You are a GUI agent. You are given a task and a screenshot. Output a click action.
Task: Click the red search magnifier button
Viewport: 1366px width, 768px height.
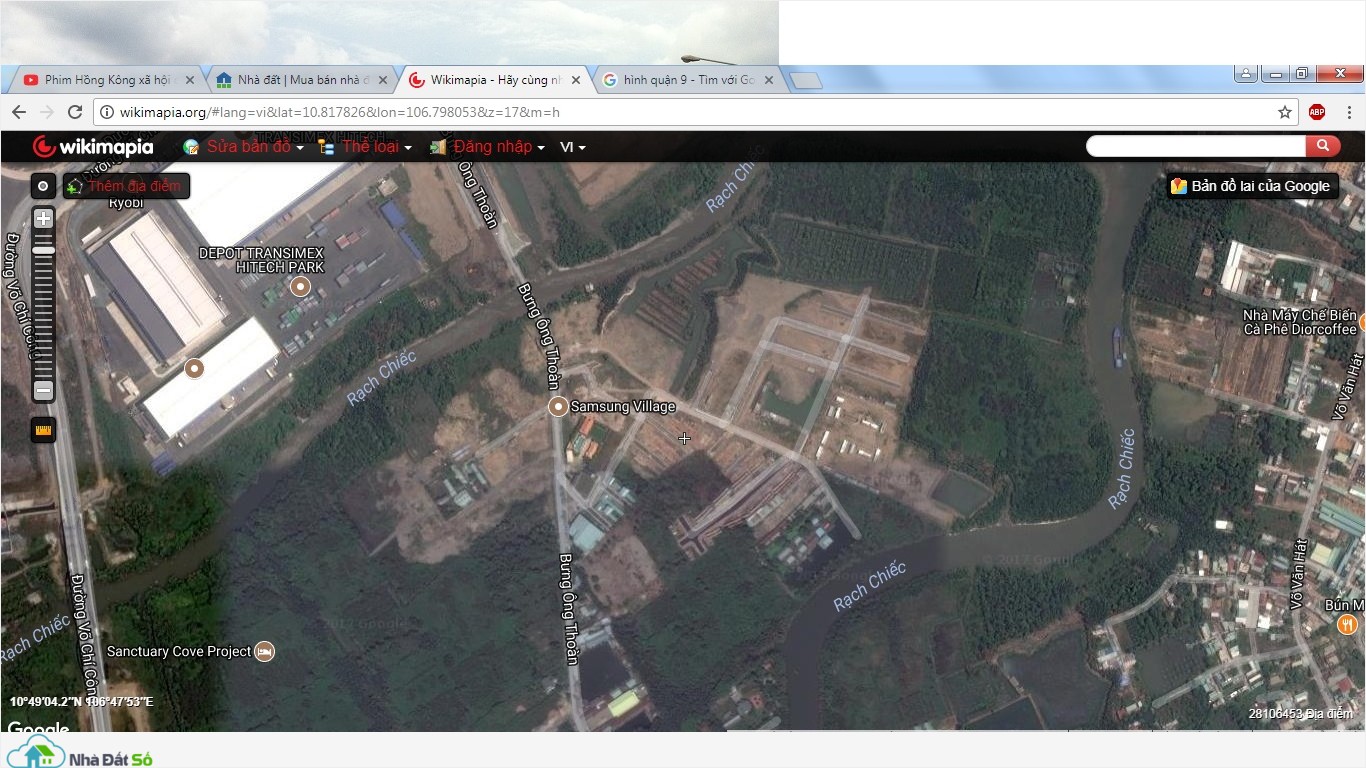click(x=1322, y=146)
